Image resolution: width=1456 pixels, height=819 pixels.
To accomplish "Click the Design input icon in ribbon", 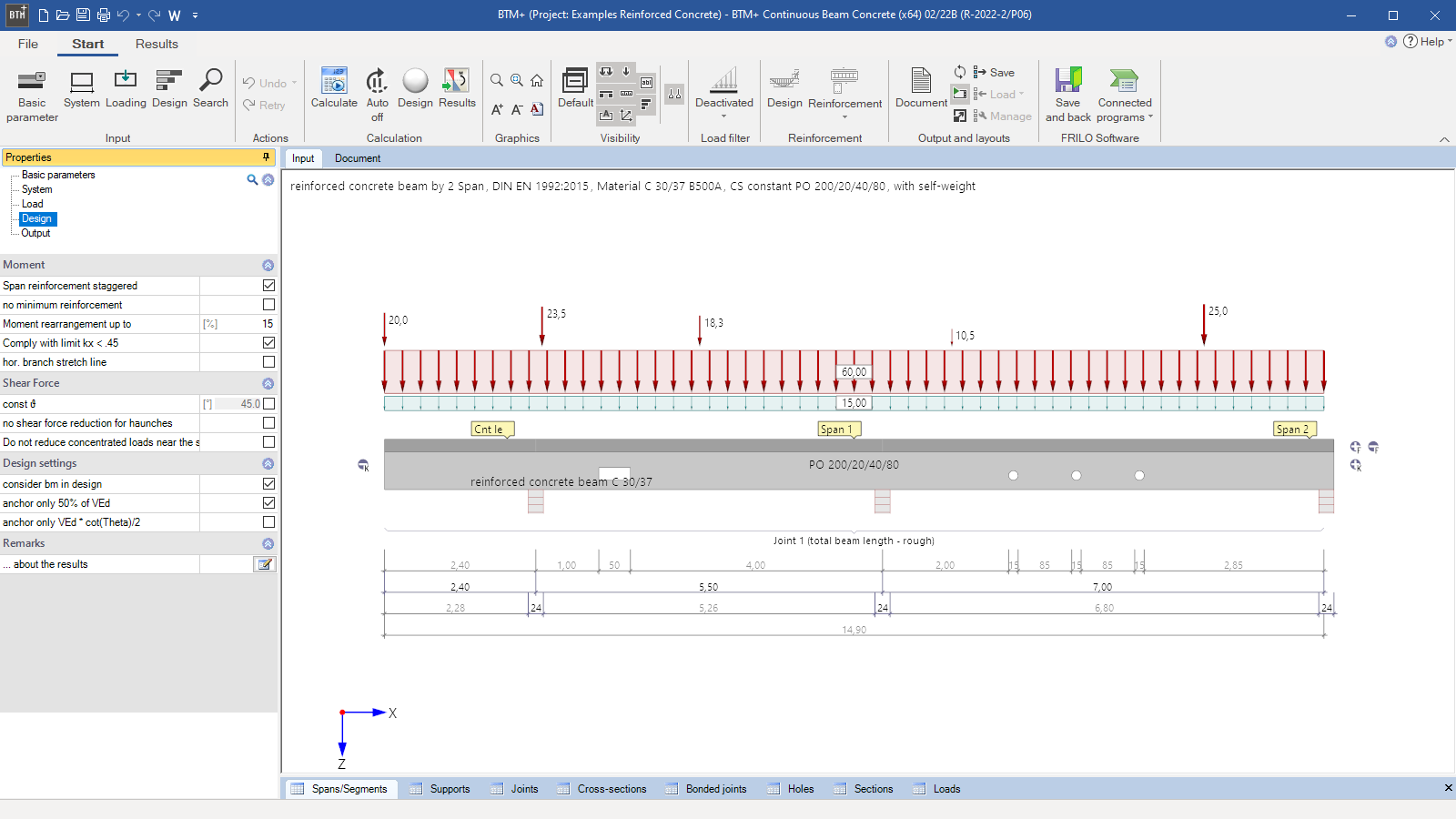I will pyautogui.click(x=169, y=89).
